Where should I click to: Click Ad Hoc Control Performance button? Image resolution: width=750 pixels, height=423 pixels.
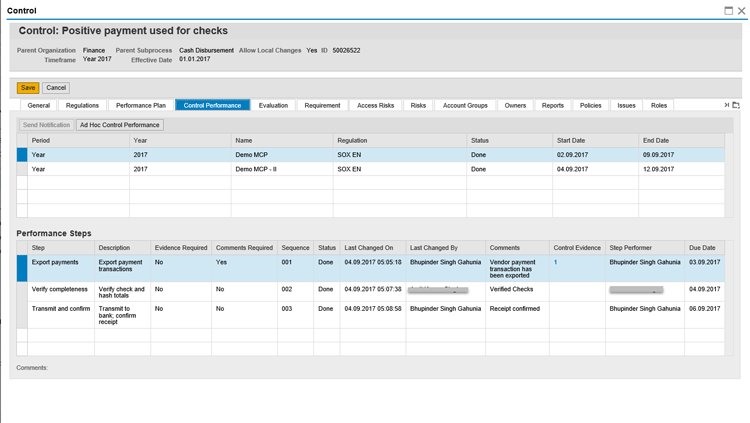click(x=120, y=125)
